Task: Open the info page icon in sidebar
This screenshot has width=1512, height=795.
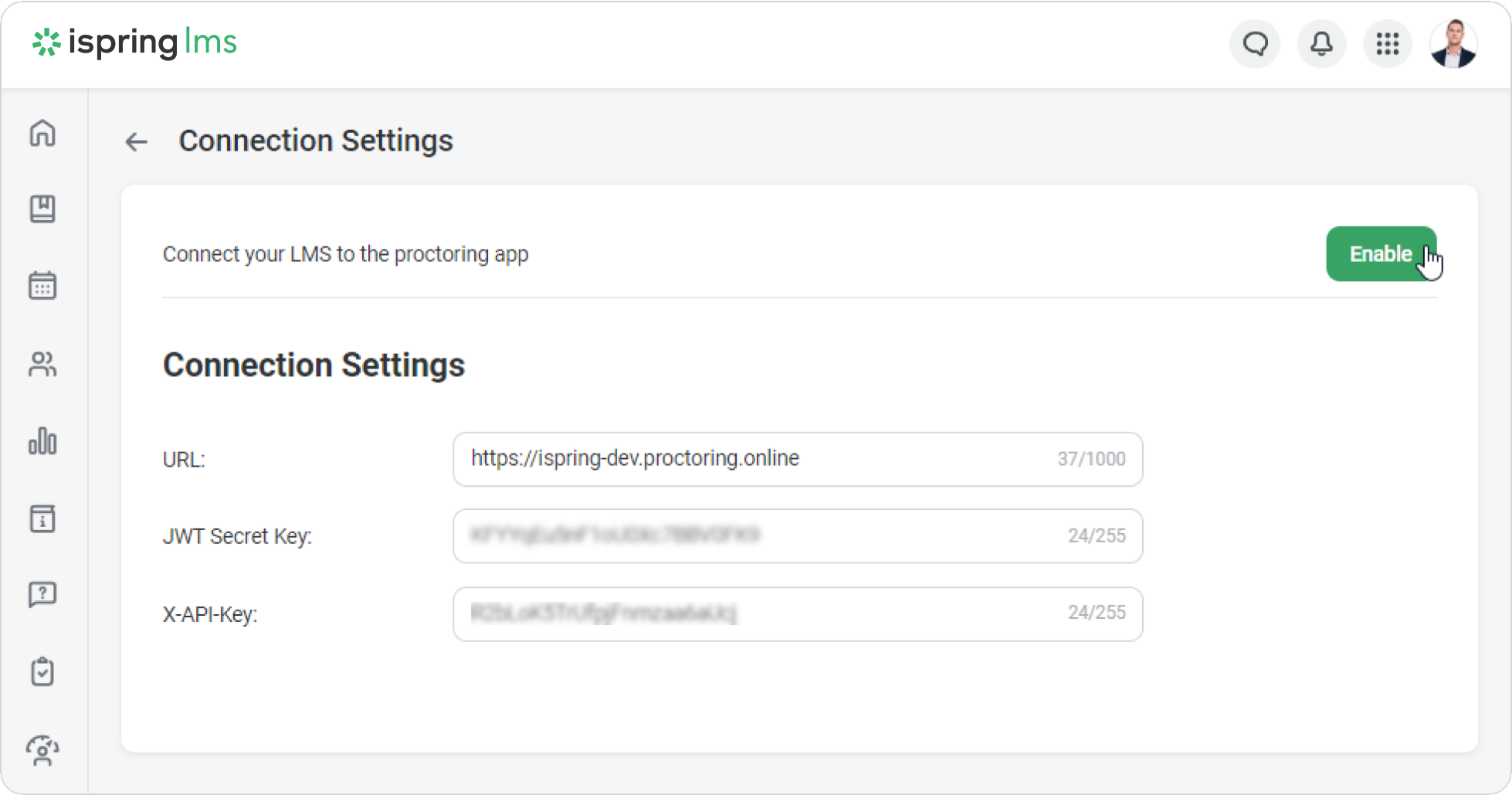Action: click(42, 518)
